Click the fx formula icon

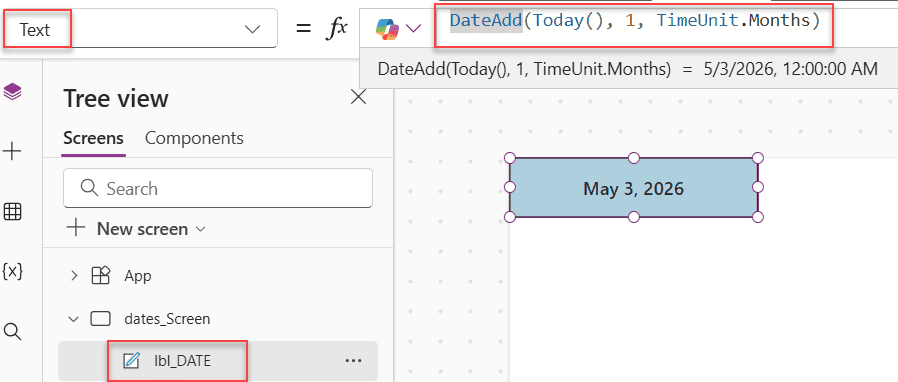[x=336, y=28]
